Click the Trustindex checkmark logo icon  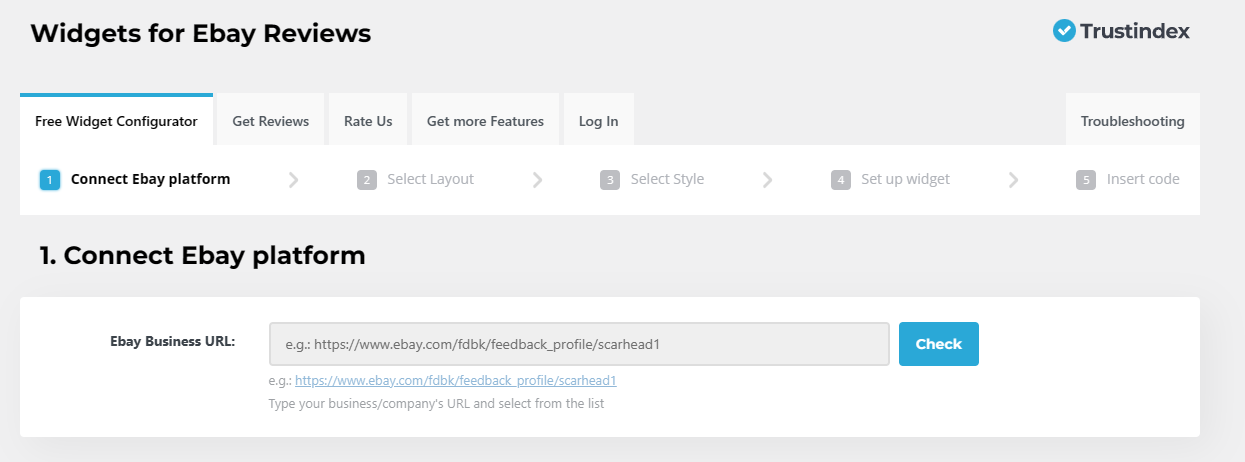point(1064,31)
